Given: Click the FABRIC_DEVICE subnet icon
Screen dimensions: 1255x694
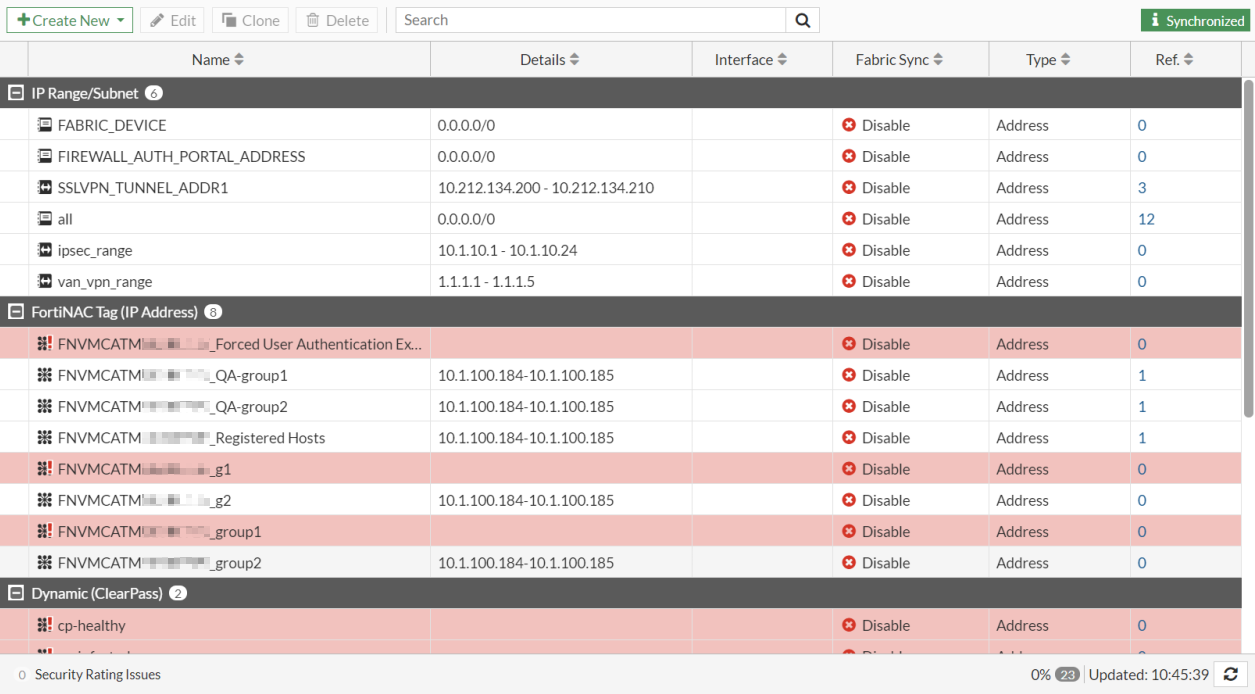Looking at the screenshot, I should (x=45, y=125).
